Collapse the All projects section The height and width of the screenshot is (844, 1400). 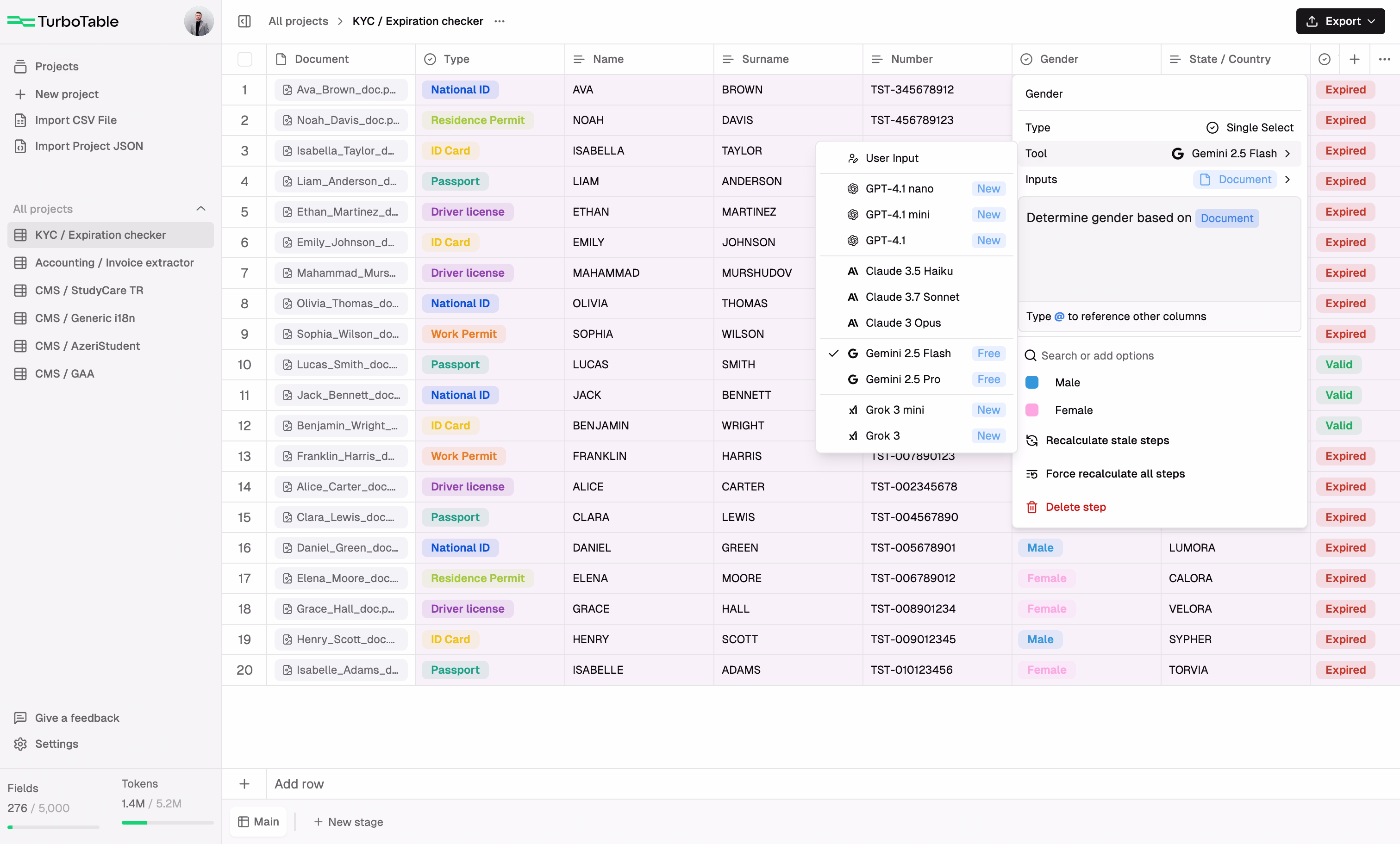click(200, 208)
